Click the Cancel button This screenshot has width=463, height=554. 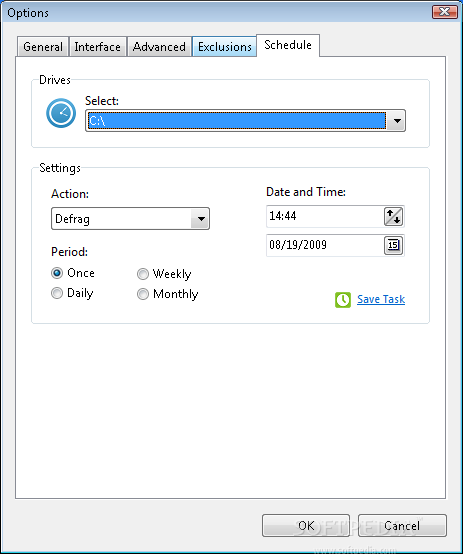point(402,526)
